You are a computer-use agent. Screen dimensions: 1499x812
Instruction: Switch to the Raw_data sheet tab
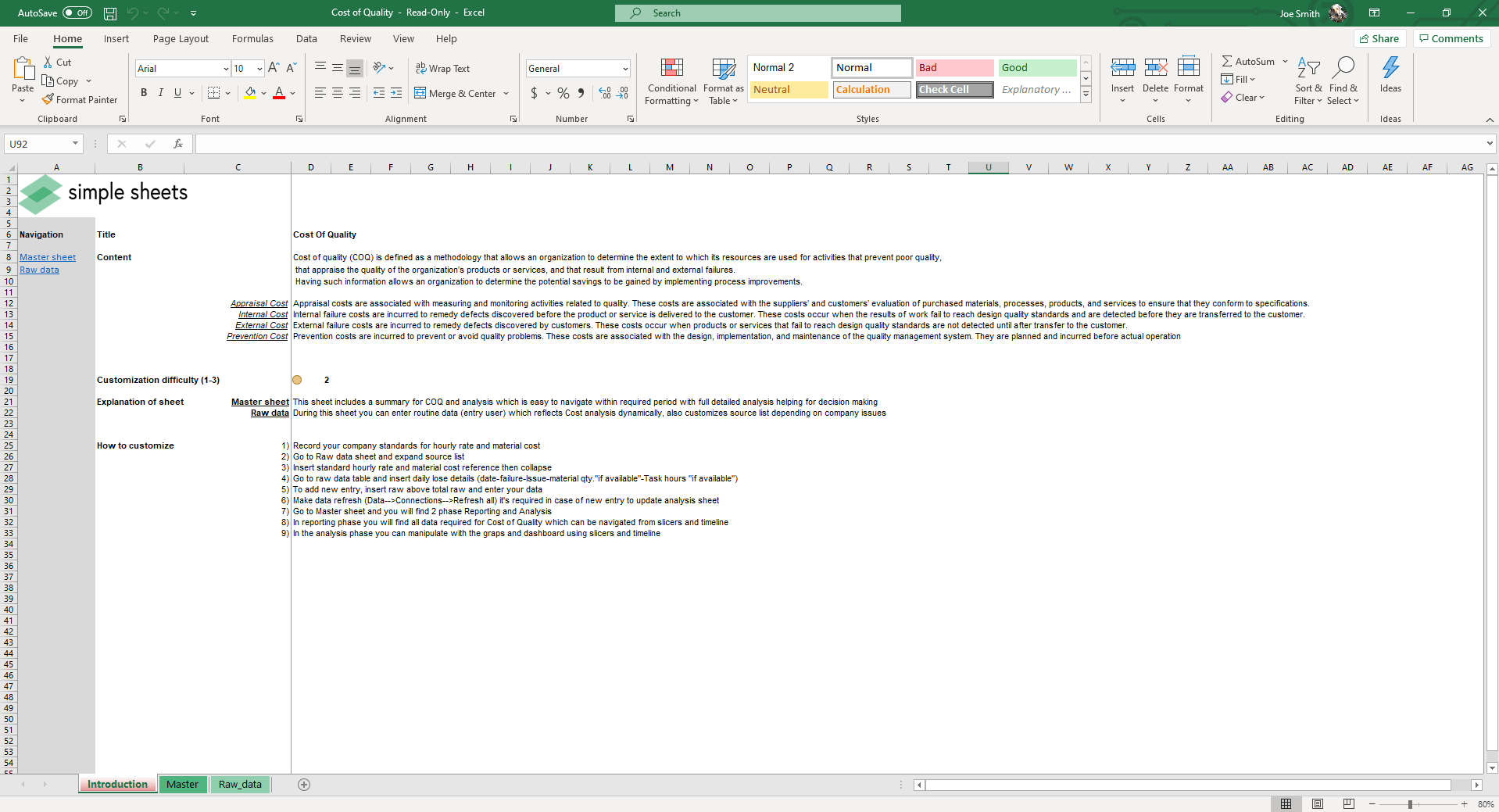coord(240,785)
